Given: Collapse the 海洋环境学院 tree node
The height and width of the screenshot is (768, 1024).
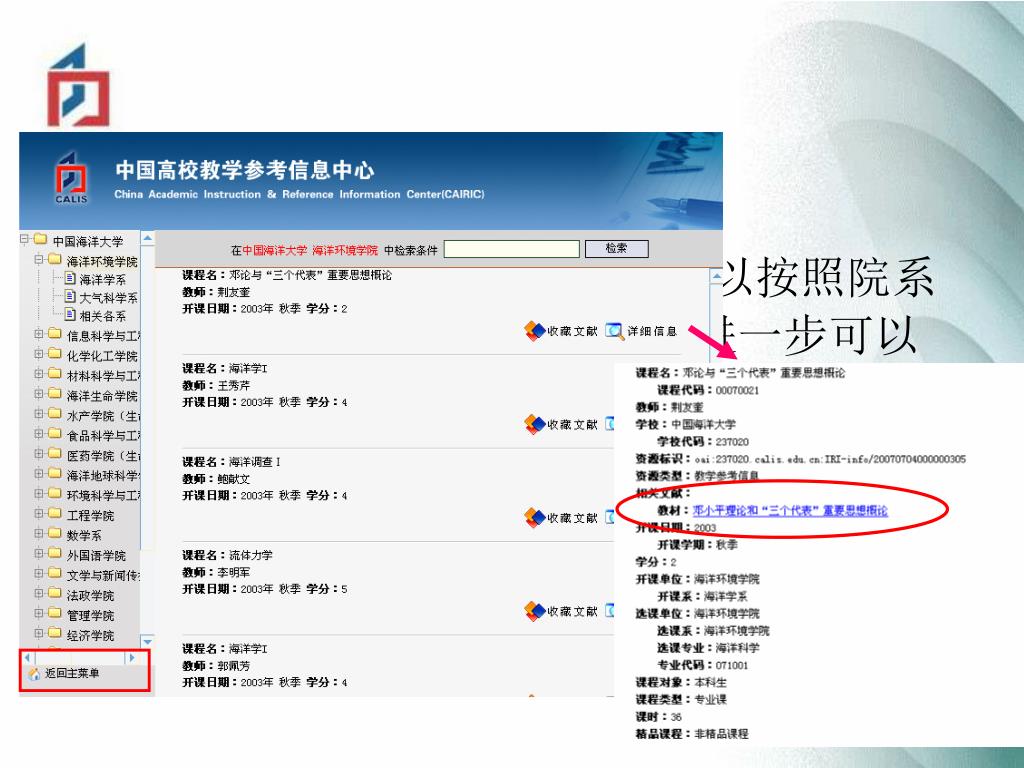Looking at the screenshot, I should (x=39, y=260).
